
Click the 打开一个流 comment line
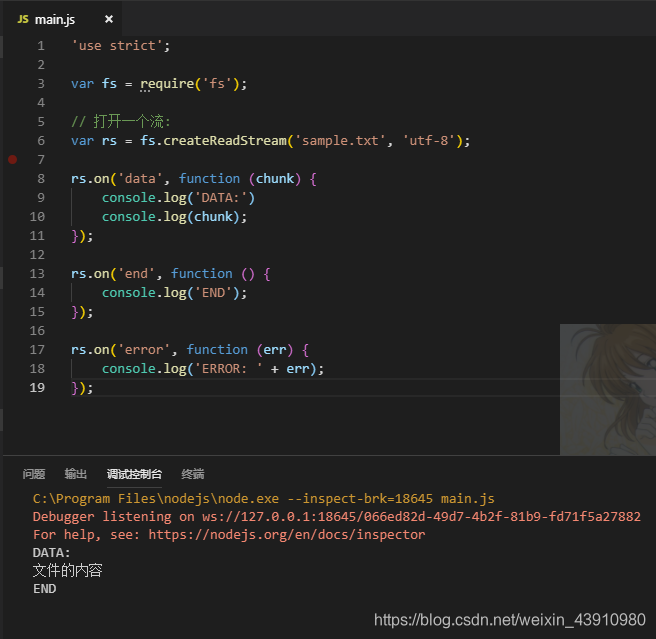(x=121, y=122)
